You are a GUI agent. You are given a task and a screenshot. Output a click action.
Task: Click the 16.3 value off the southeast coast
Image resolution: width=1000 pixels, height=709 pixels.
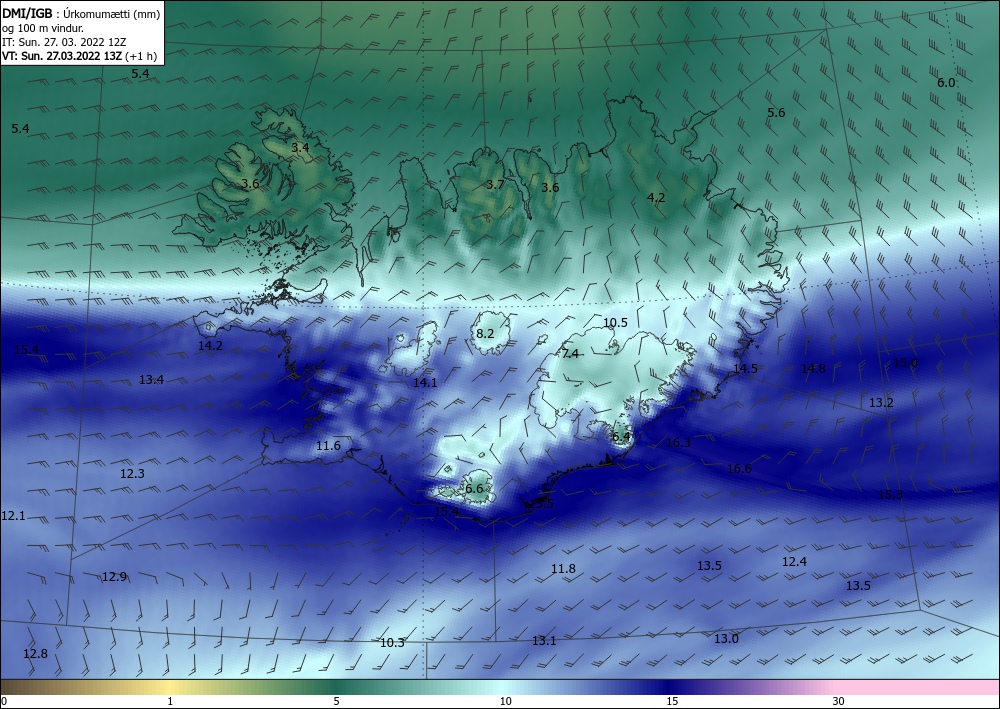(x=679, y=442)
